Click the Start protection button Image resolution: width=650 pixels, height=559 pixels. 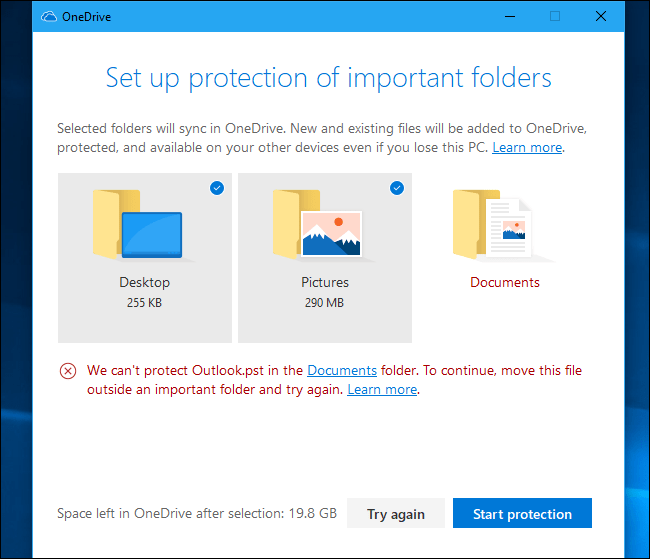(522, 514)
